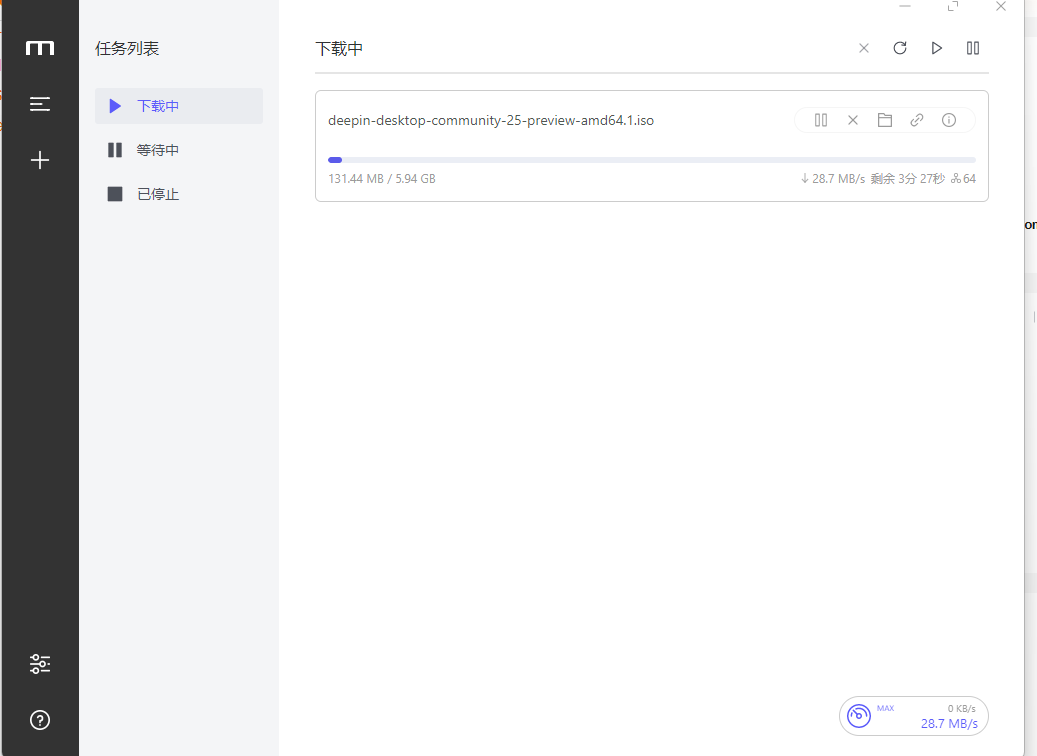This screenshot has height=756, width=1037.
Task: Click the deepin-desktop-community iso file name
Action: [x=491, y=120]
